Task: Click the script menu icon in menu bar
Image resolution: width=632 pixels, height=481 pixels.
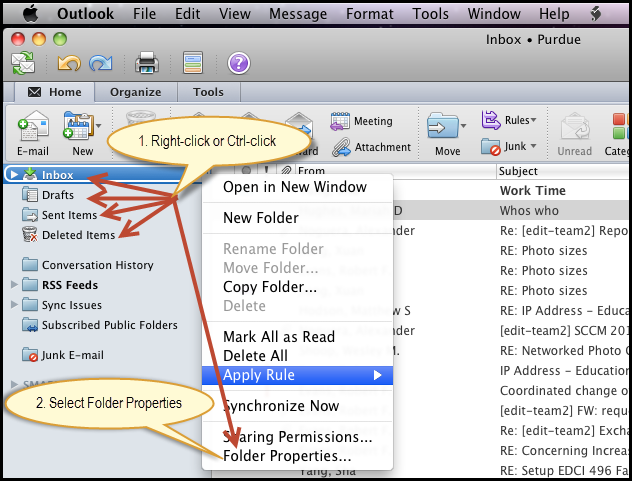Action: coord(596,14)
